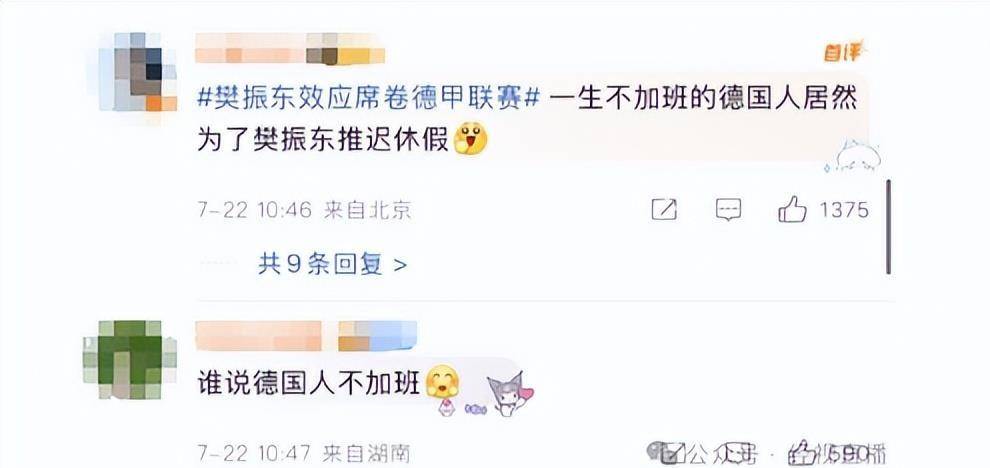The image size is (990, 468).
Task: Click the smiling emoji in second comment
Action: (x=442, y=383)
